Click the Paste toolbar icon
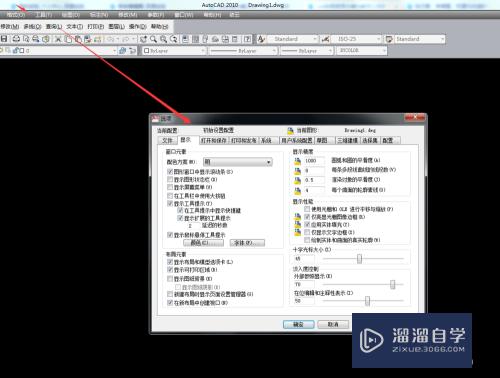Viewport: 500px width, 378px height. point(78,39)
